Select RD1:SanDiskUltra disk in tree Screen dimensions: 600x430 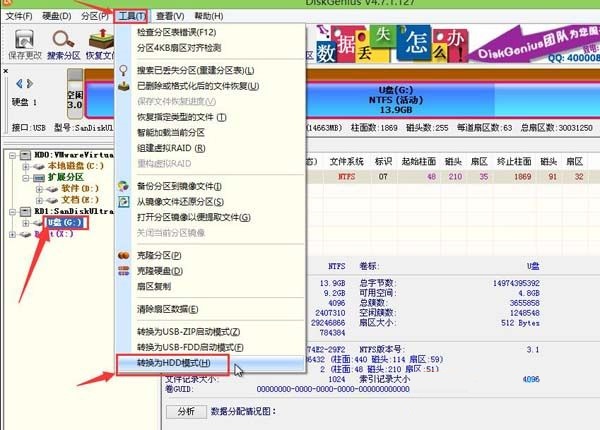(74, 211)
